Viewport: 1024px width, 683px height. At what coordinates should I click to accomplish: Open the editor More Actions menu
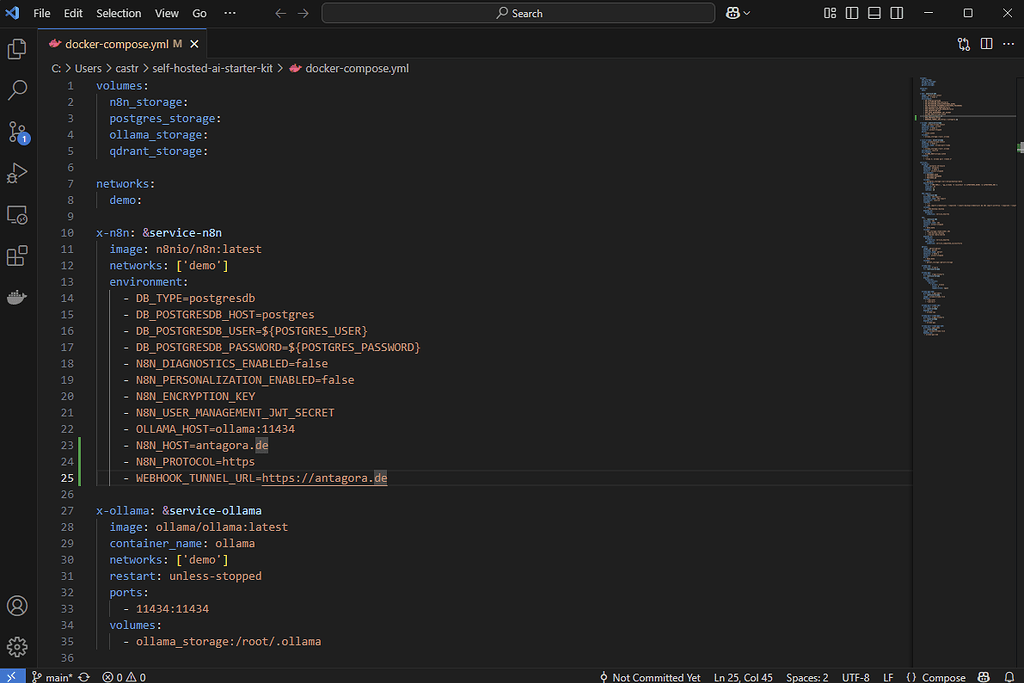tap(1009, 44)
